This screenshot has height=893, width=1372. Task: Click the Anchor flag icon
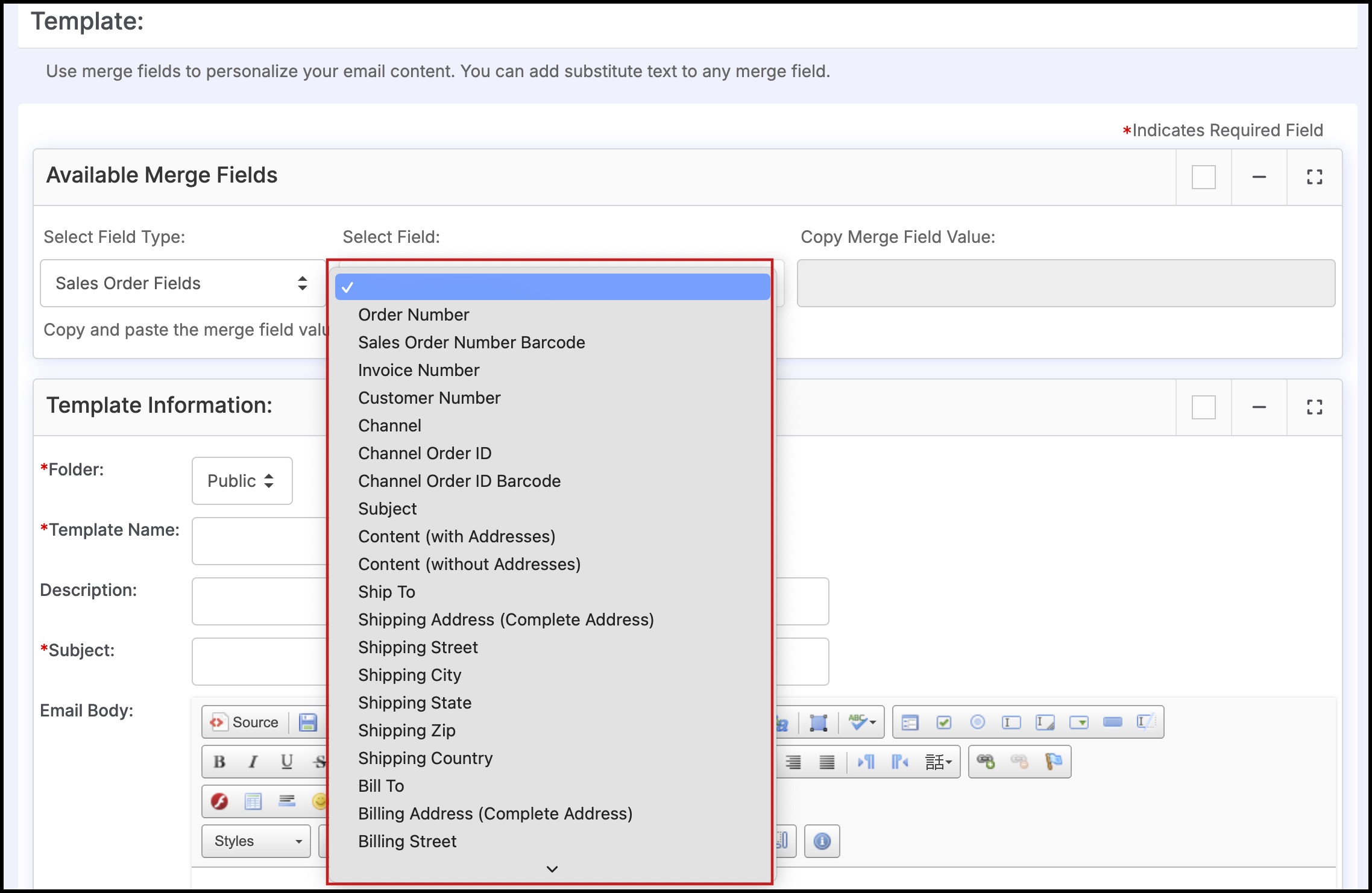1053,762
